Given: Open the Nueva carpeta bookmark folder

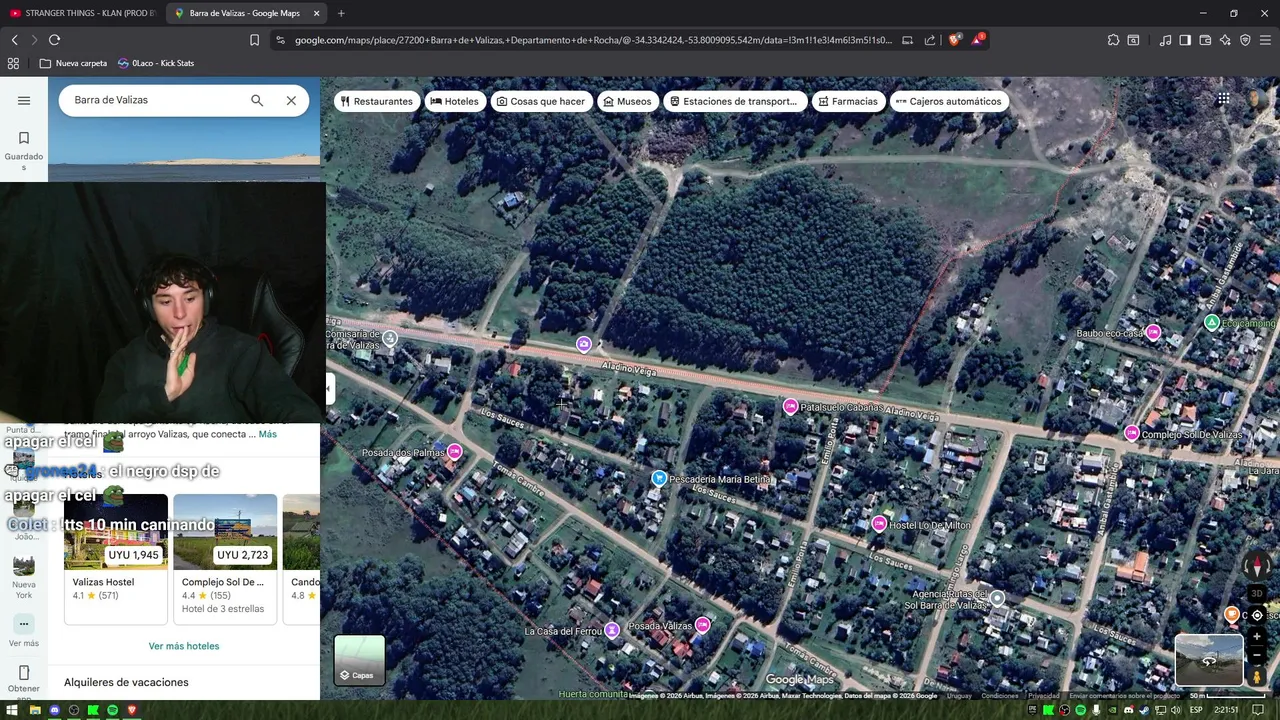Looking at the screenshot, I should click(73, 63).
